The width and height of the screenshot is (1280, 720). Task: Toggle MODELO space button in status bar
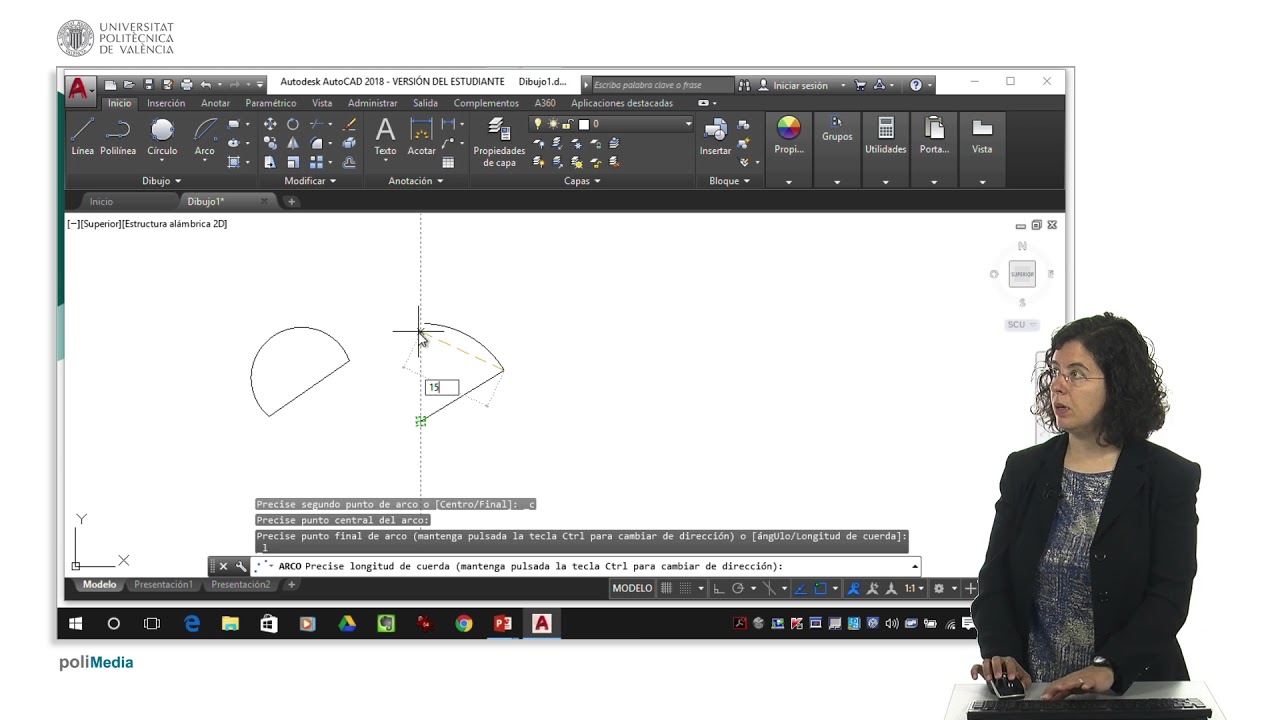[x=632, y=588]
